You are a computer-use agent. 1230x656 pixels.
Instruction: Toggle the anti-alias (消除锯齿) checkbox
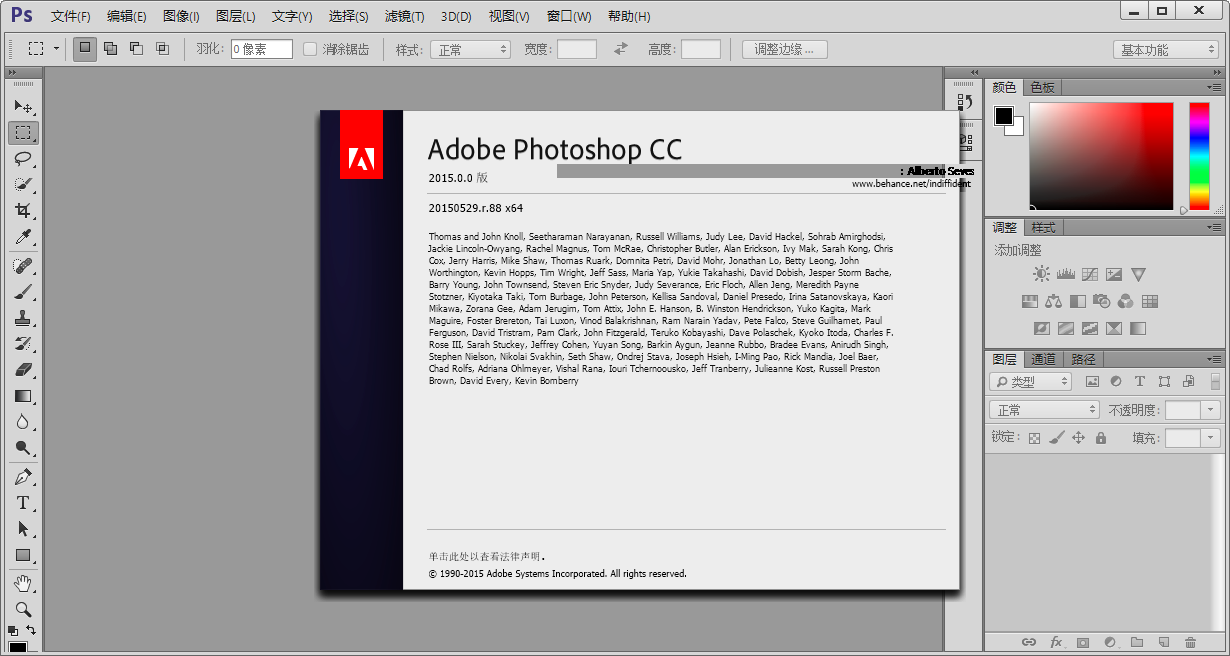[x=310, y=49]
